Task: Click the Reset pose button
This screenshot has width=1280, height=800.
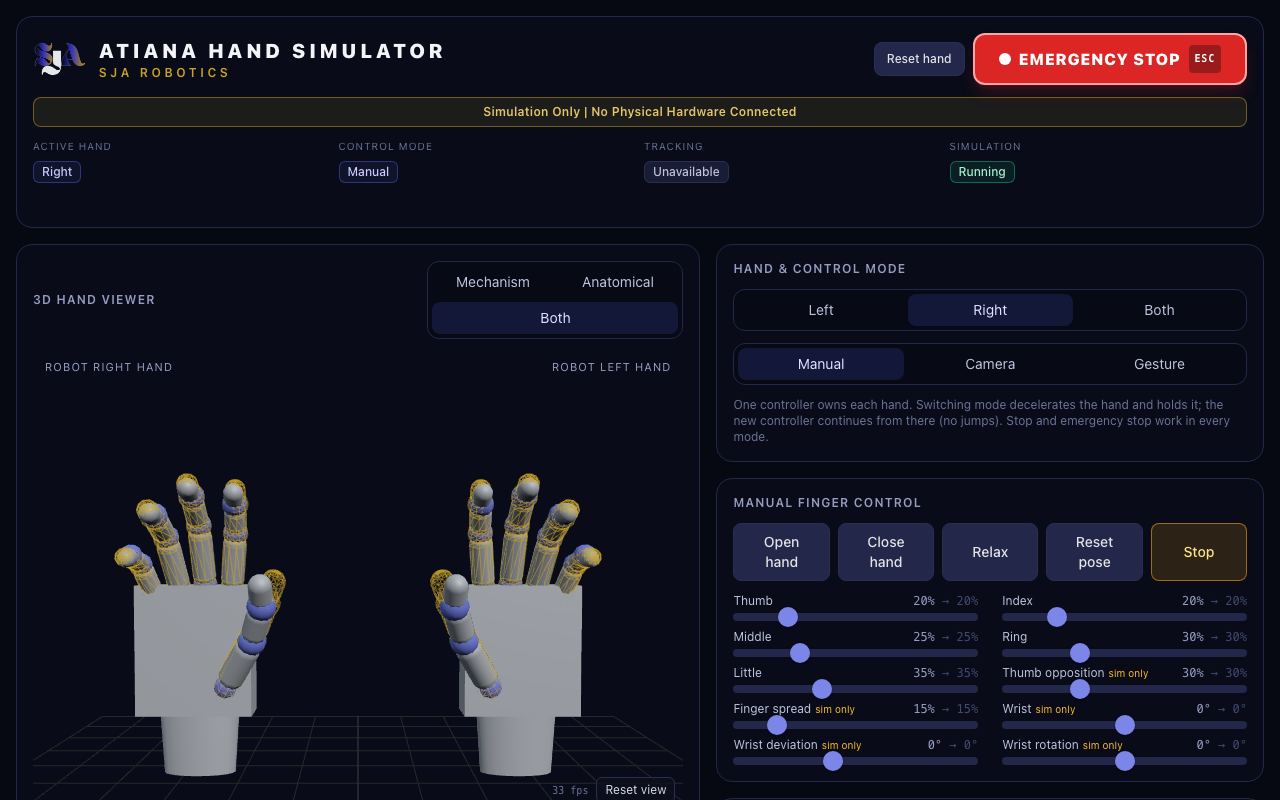Action: (1094, 552)
